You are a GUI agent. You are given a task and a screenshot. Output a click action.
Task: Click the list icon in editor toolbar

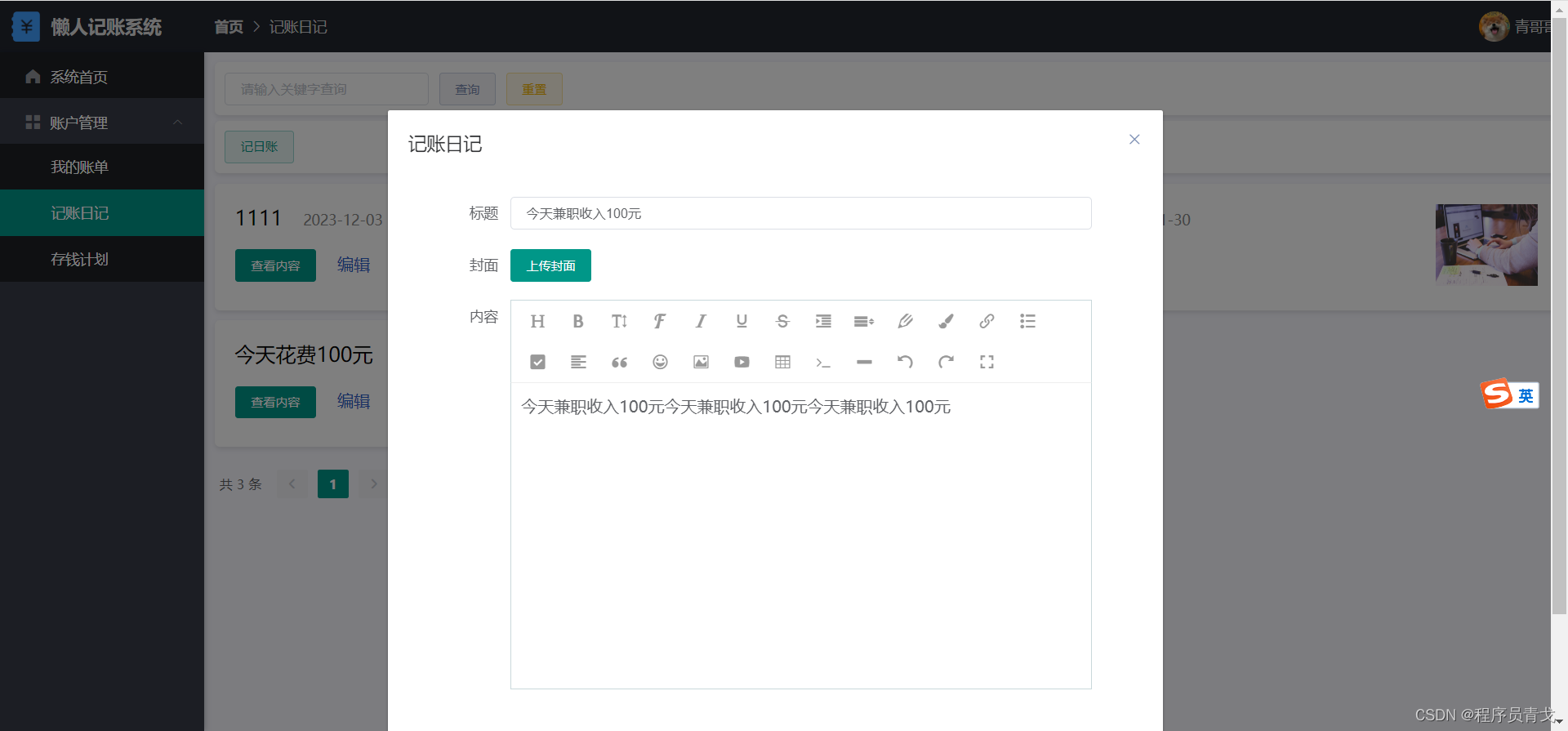tap(1027, 321)
